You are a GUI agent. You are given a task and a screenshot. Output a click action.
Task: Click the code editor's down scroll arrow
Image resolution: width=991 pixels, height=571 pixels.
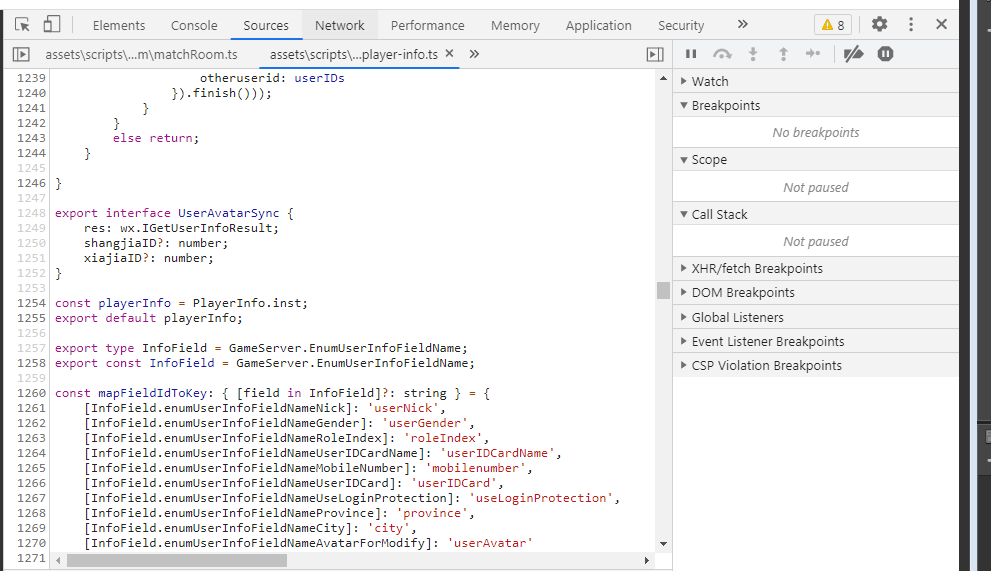coord(663,544)
